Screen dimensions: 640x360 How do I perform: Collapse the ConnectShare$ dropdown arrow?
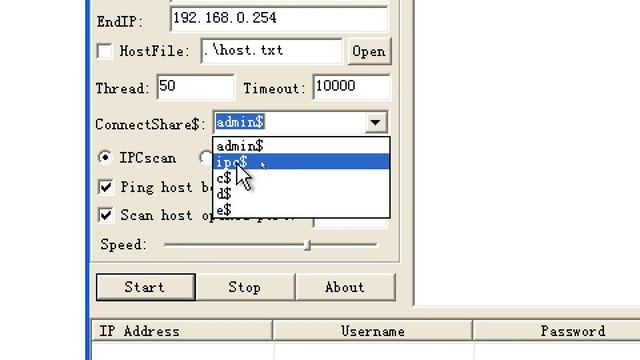[x=376, y=122]
